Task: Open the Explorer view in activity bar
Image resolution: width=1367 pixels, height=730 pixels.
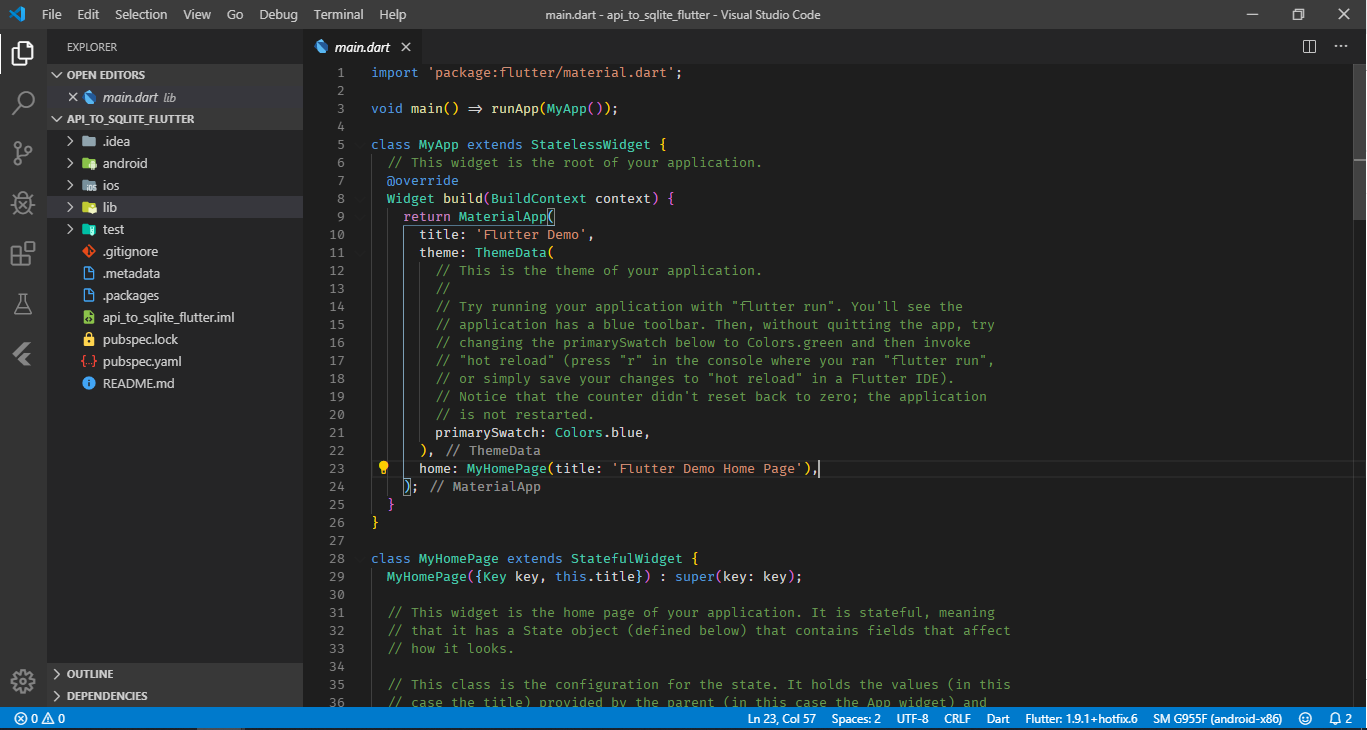Action: [x=23, y=53]
